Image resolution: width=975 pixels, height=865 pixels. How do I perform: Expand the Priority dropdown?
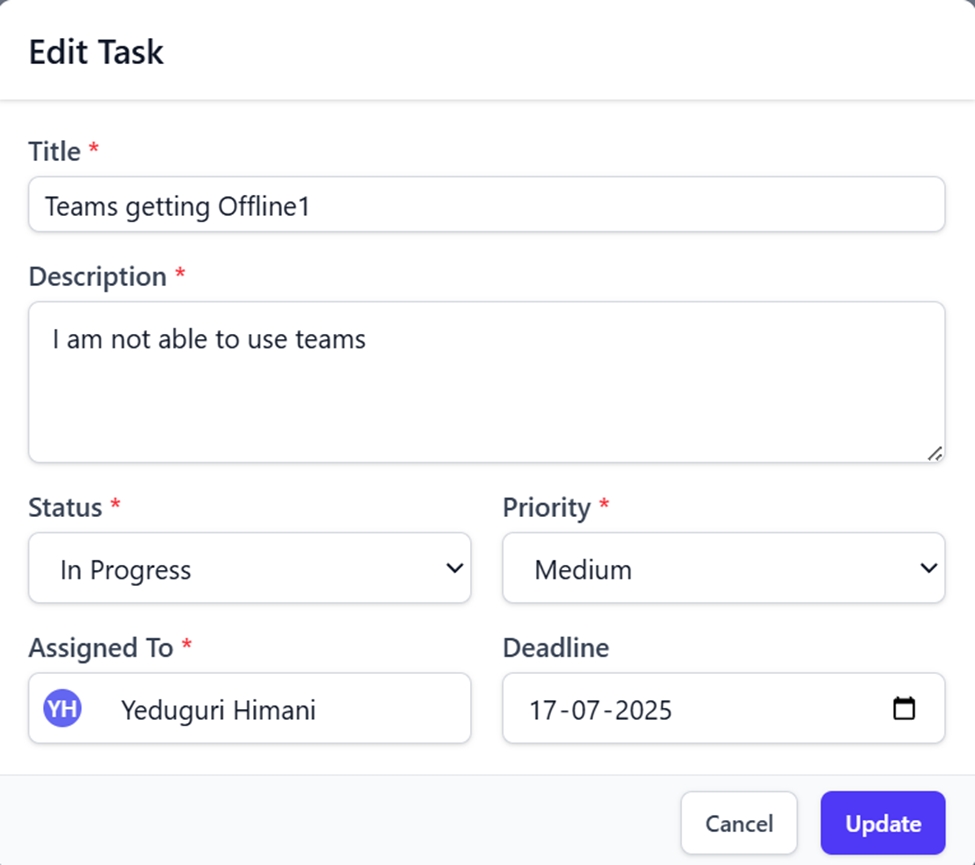click(x=723, y=568)
